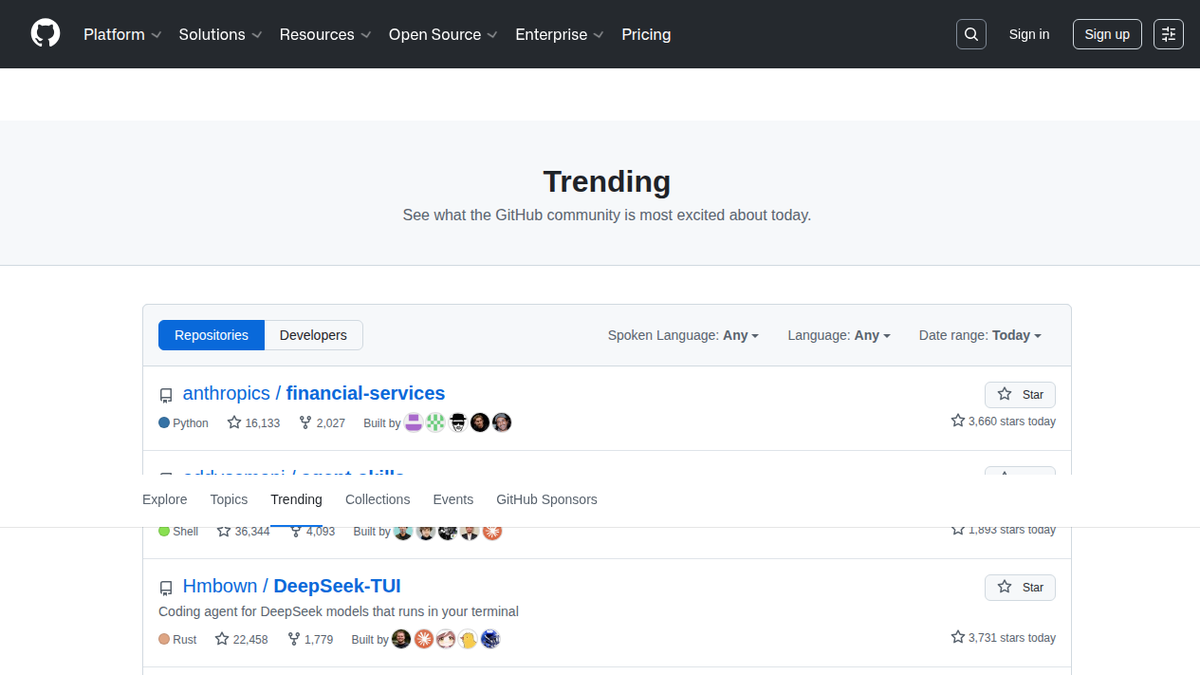1200x675 pixels.
Task: Open the Date range: Today filter
Action: (x=980, y=335)
